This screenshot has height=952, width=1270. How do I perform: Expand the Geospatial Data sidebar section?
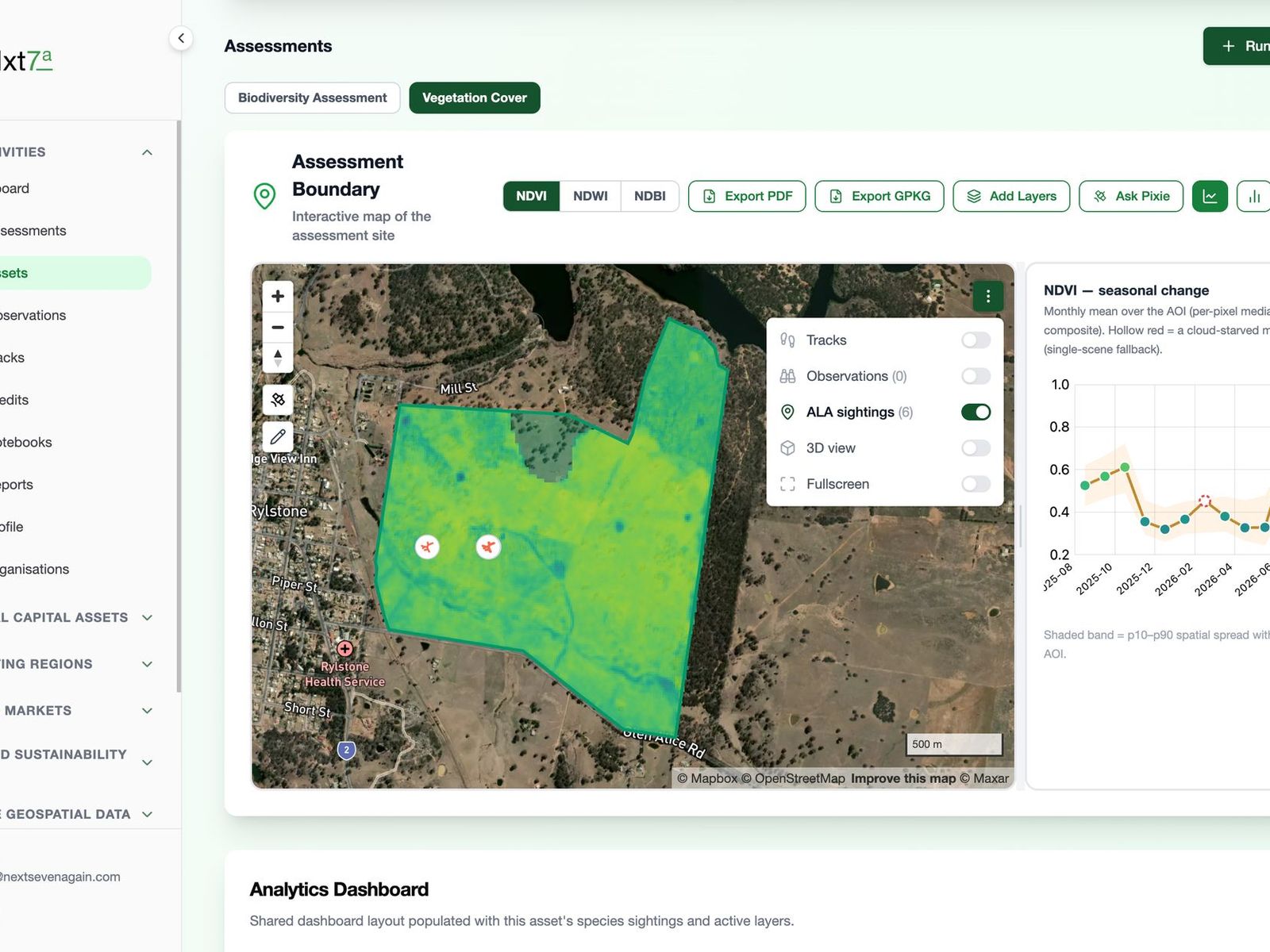[x=147, y=814]
